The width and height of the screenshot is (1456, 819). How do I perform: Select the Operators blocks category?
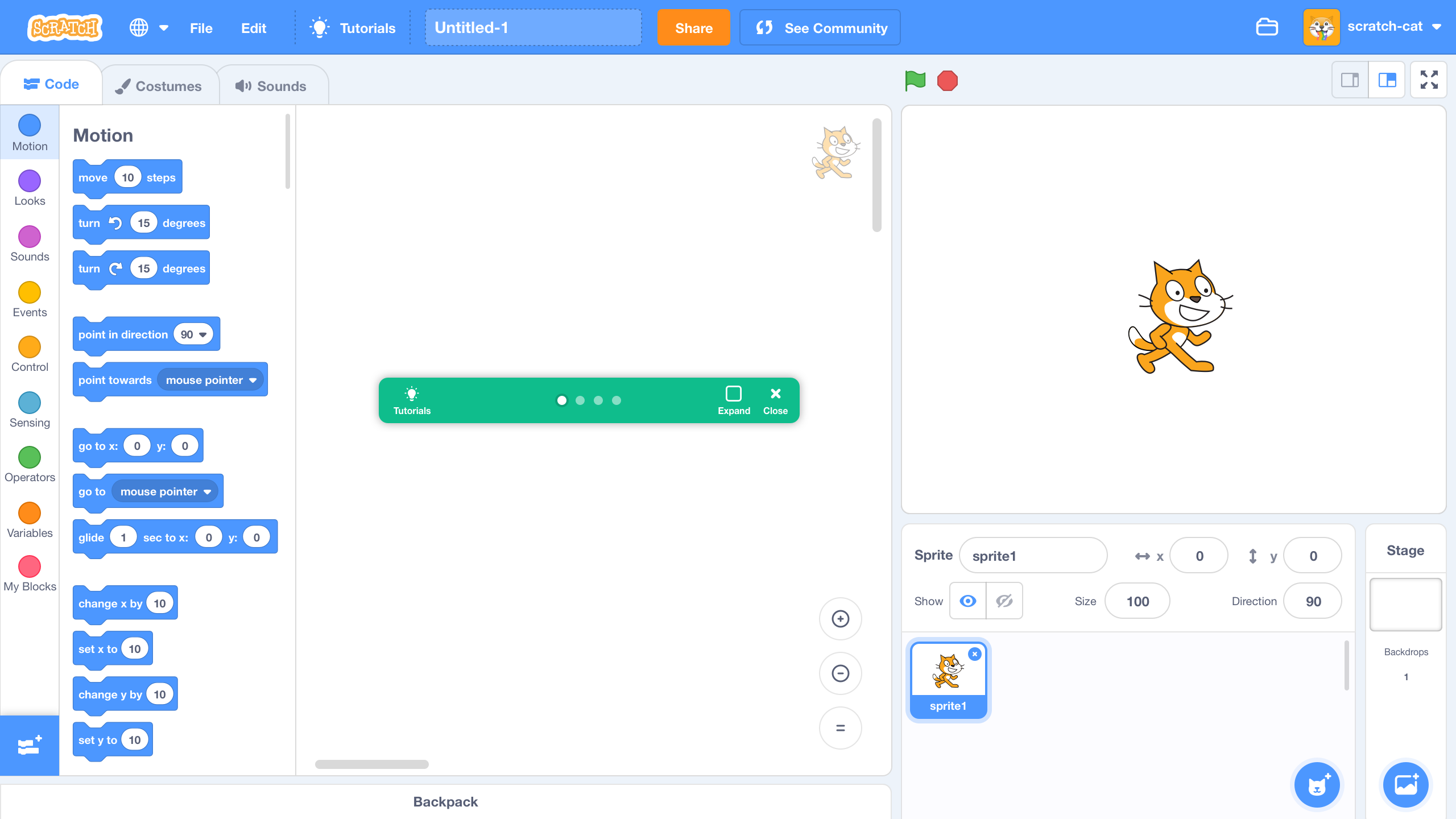(x=29, y=461)
